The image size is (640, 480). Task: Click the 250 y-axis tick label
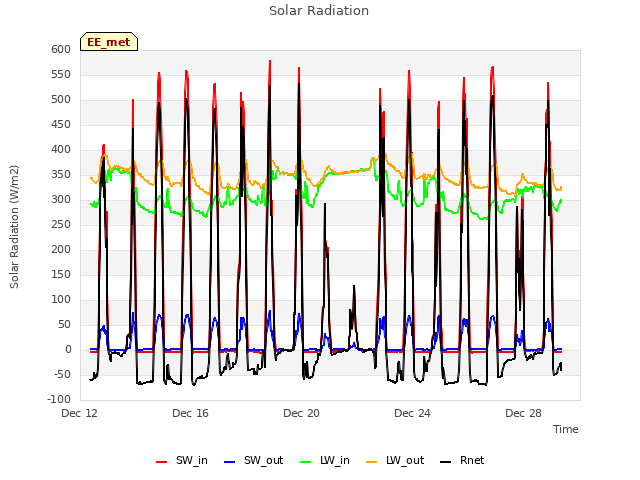click(61, 224)
